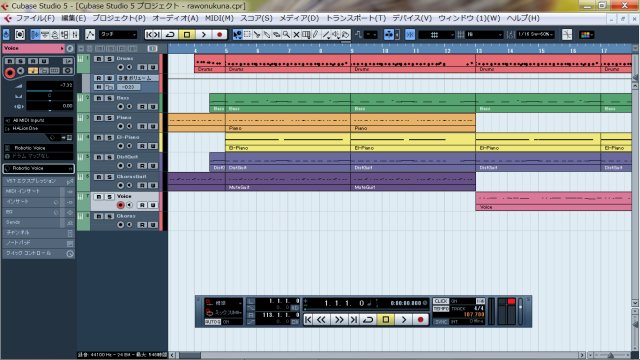Adjust transport panel output level slider

tap(520, 311)
